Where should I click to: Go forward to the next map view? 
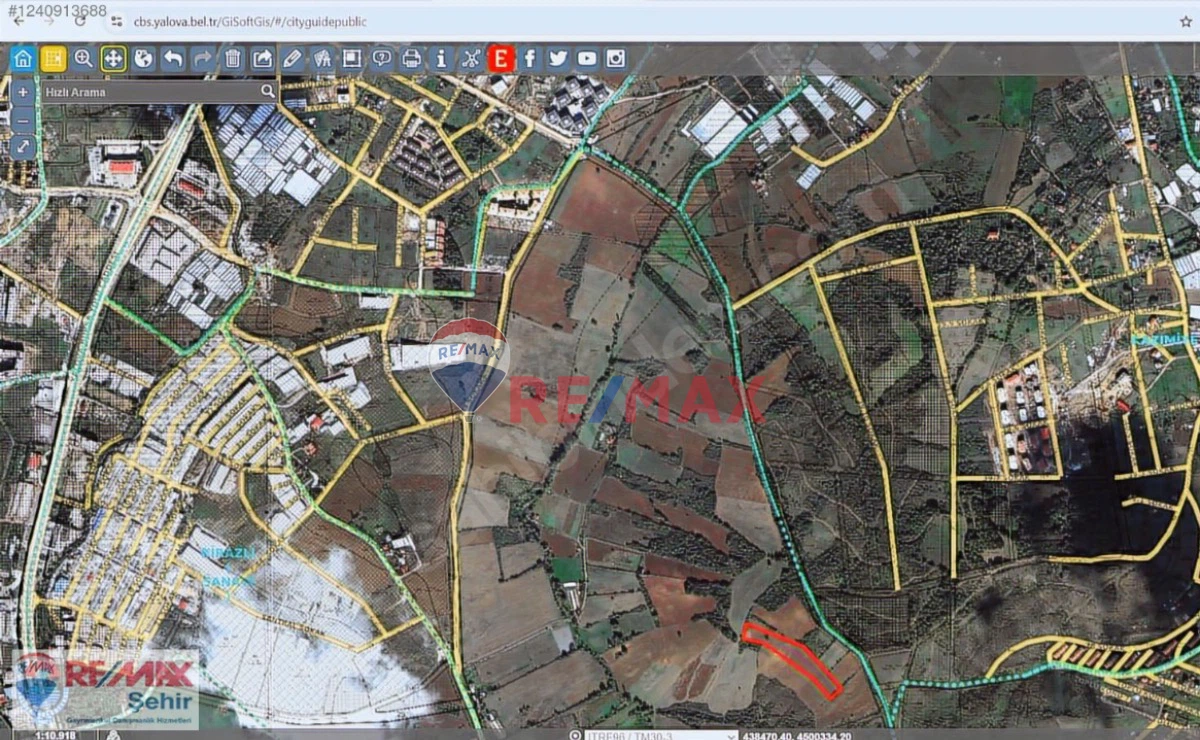coord(203,59)
